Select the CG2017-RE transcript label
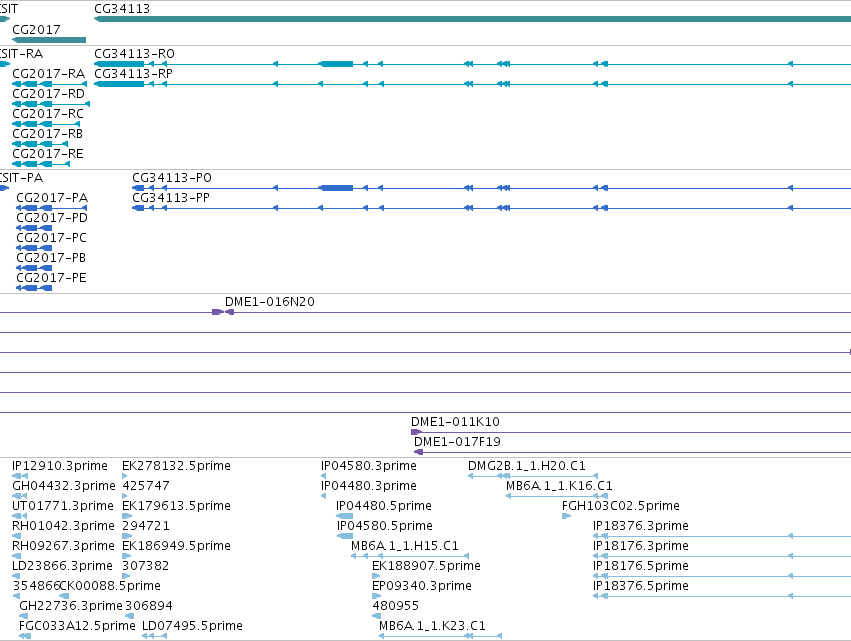 coord(48,154)
